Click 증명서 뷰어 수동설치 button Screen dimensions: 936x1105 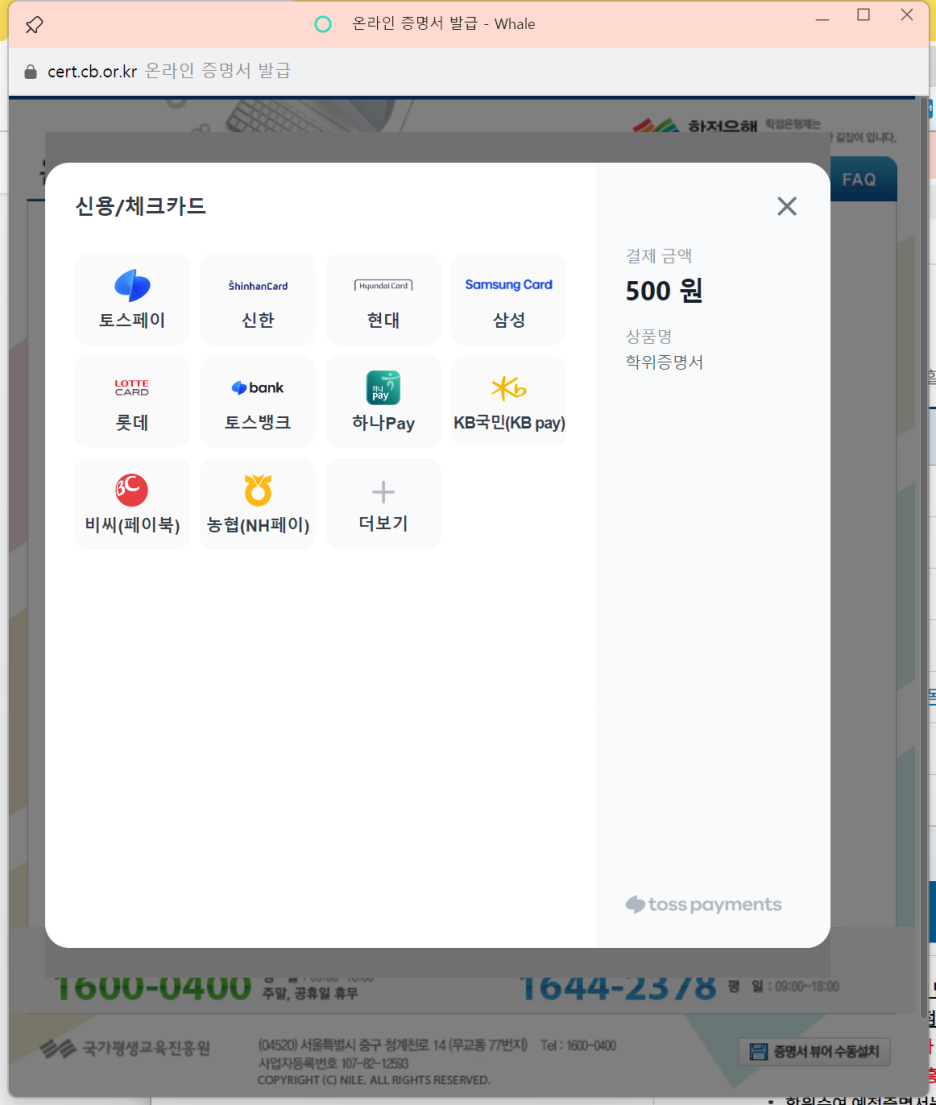coord(814,1051)
